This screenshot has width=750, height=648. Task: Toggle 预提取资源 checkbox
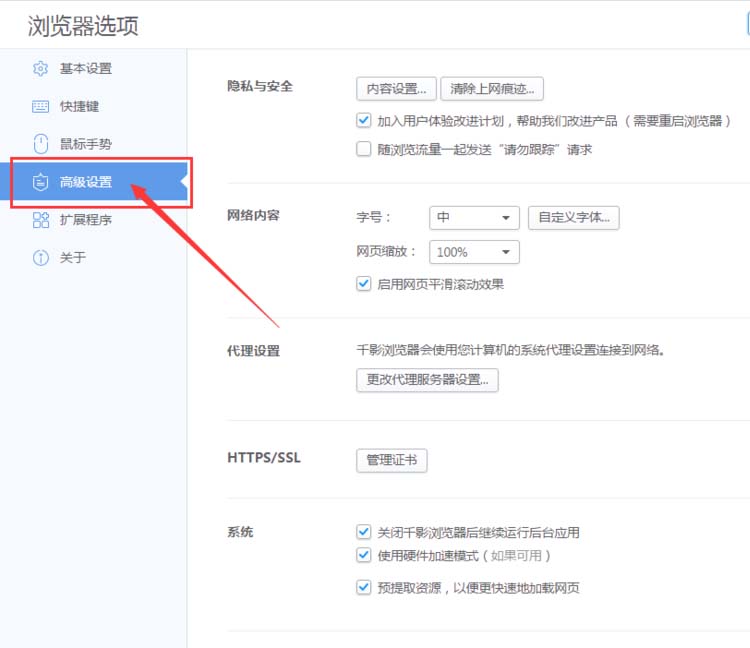point(364,587)
